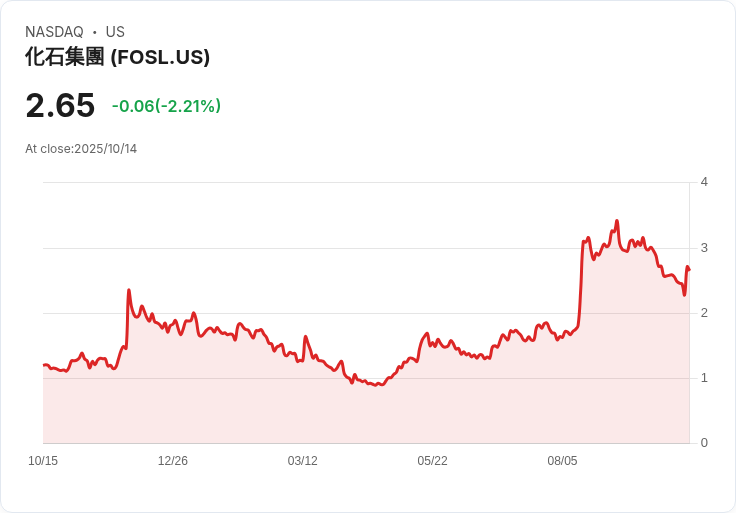
Task: Click the y-axis label 0
Action: pos(704,443)
